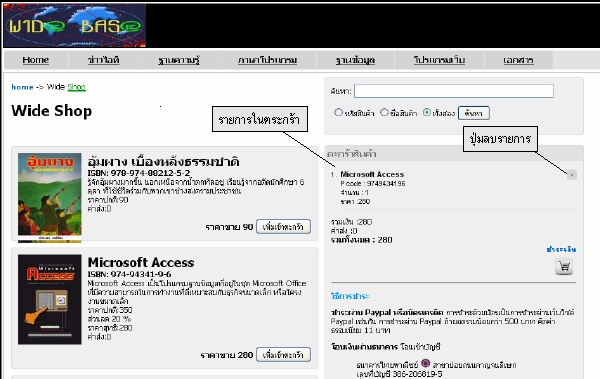Image resolution: width=600 pixels, height=379 pixels.
Task: Open the third navigation menu item
Action: [179, 60]
